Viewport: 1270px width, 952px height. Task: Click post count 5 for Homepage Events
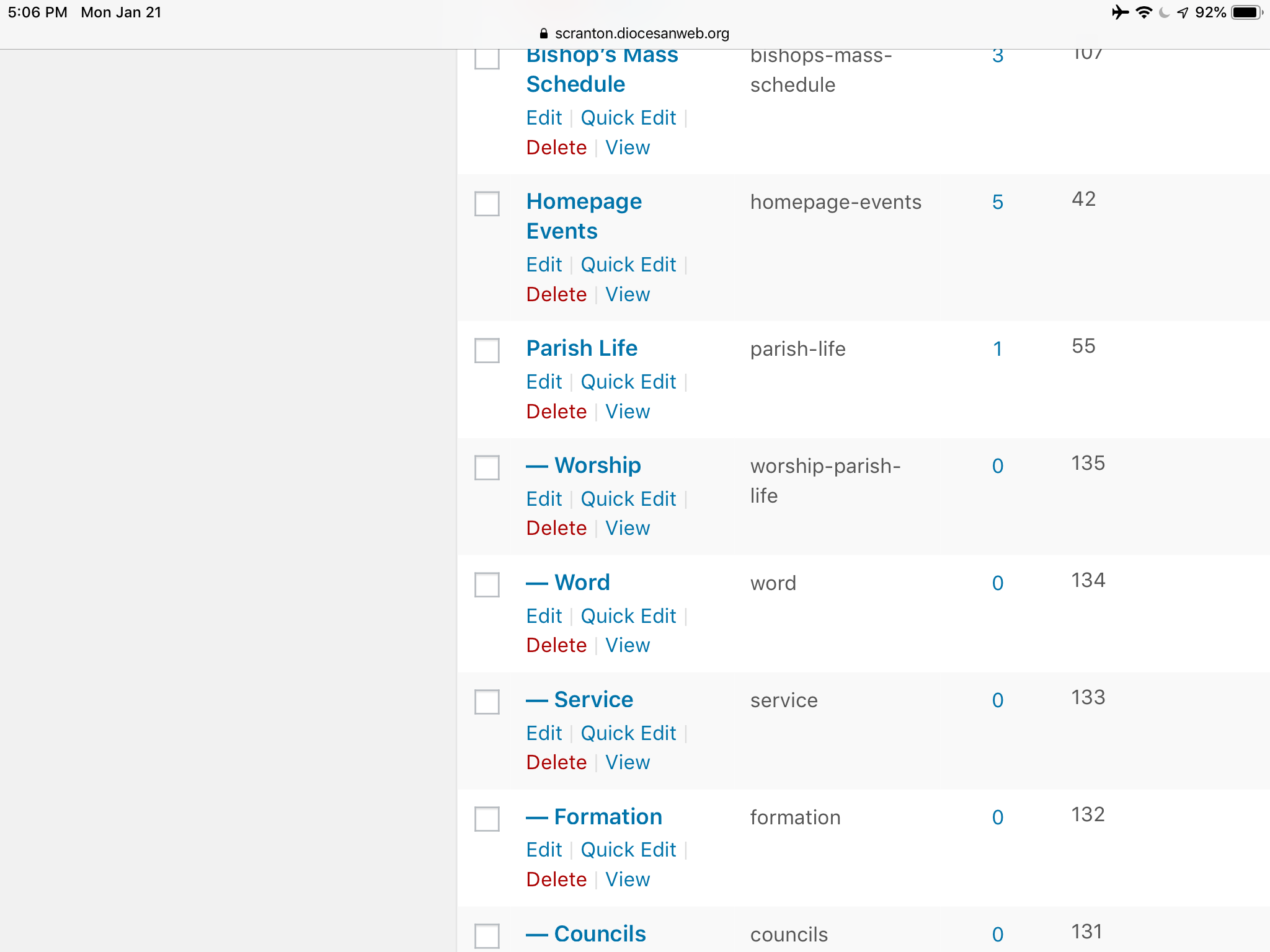(997, 202)
